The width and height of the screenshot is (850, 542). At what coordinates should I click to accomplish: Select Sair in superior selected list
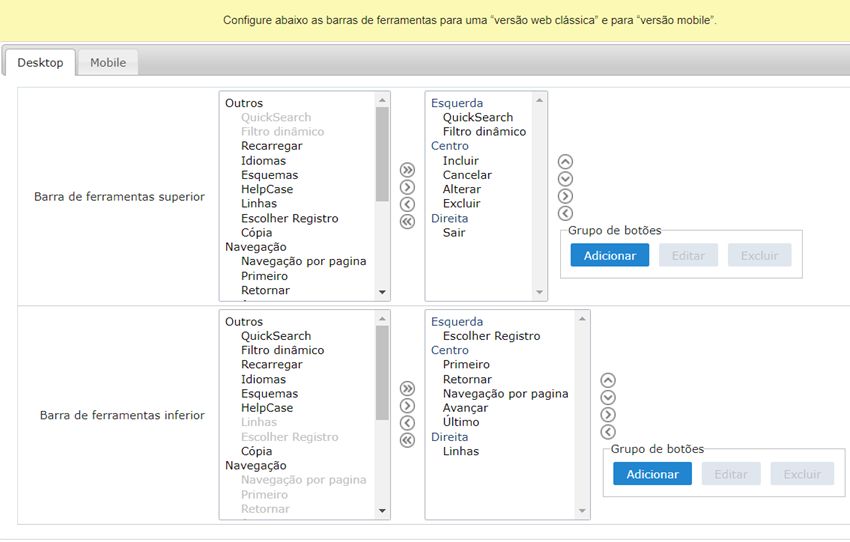(454, 233)
